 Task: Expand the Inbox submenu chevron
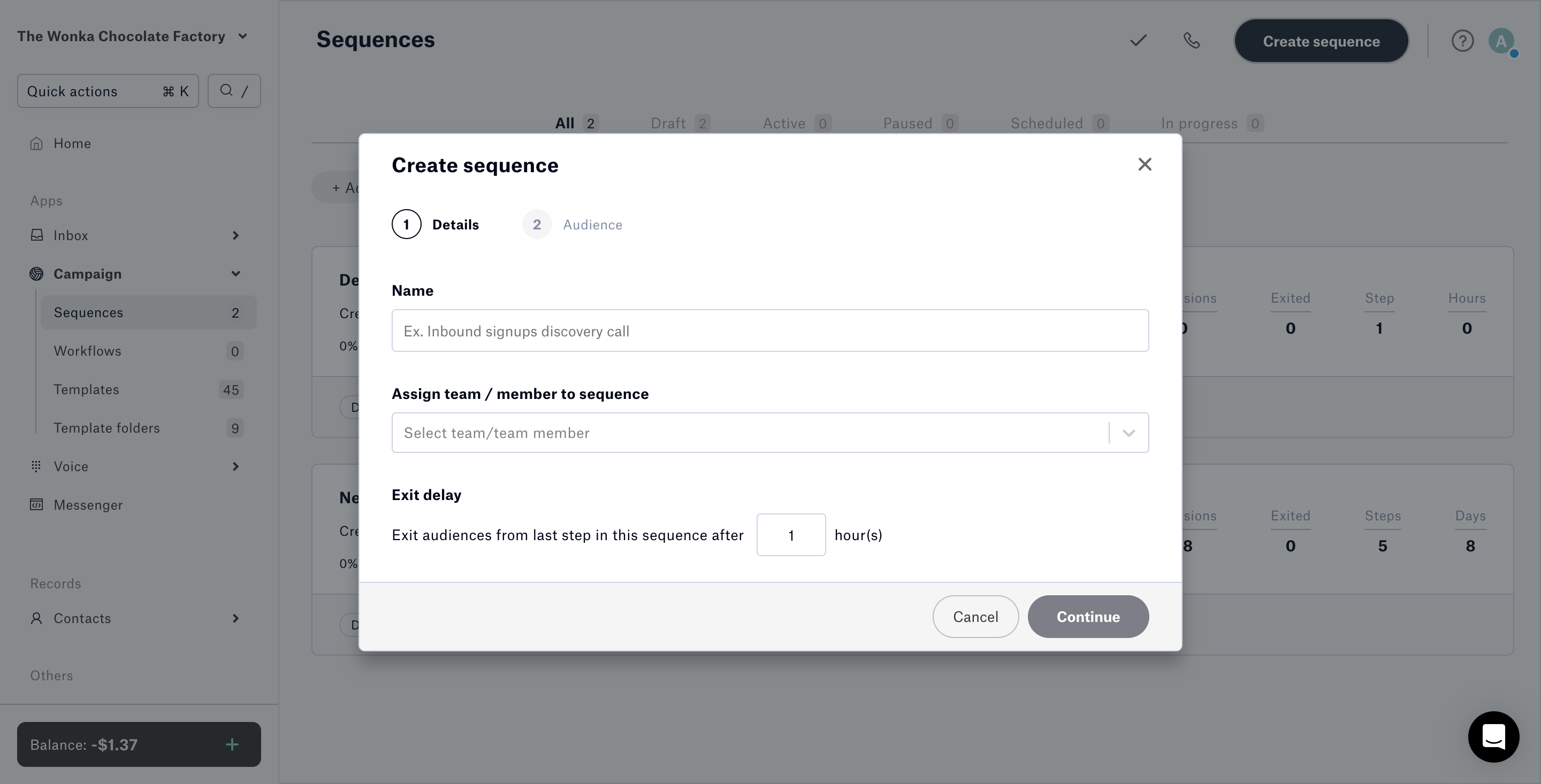(235, 235)
